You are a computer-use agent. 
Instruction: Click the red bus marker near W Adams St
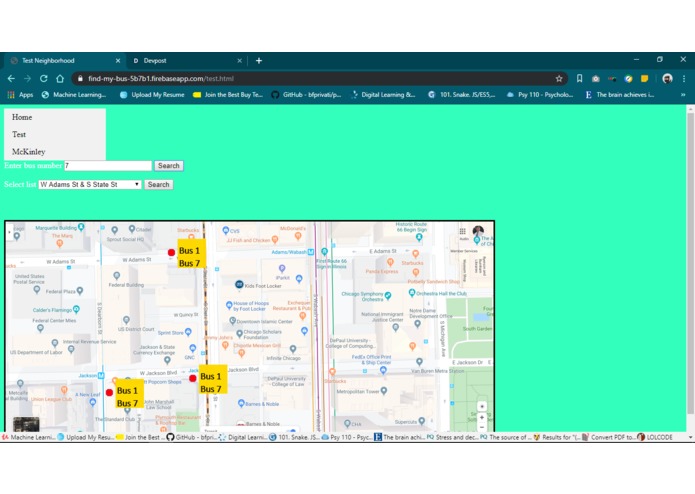pyautogui.click(x=171, y=252)
